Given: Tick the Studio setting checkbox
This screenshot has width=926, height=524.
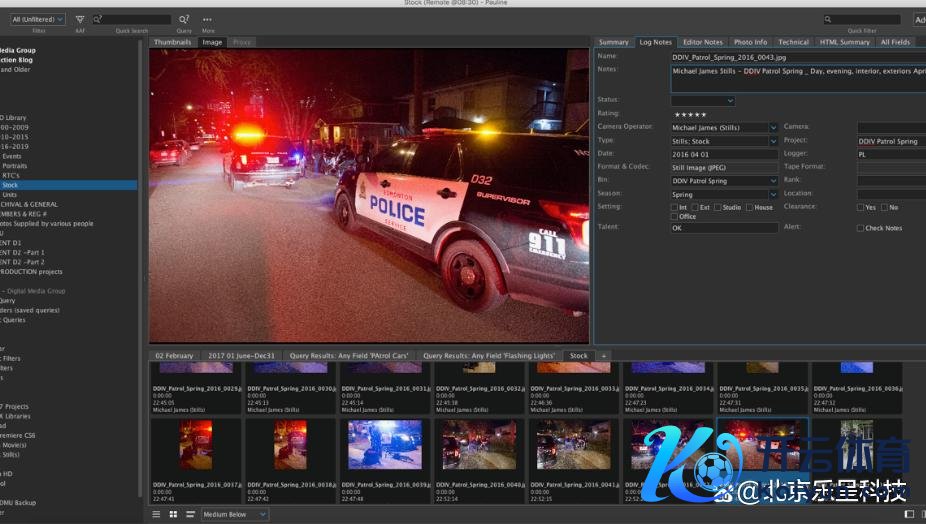Looking at the screenshot, I should point(716,207).
